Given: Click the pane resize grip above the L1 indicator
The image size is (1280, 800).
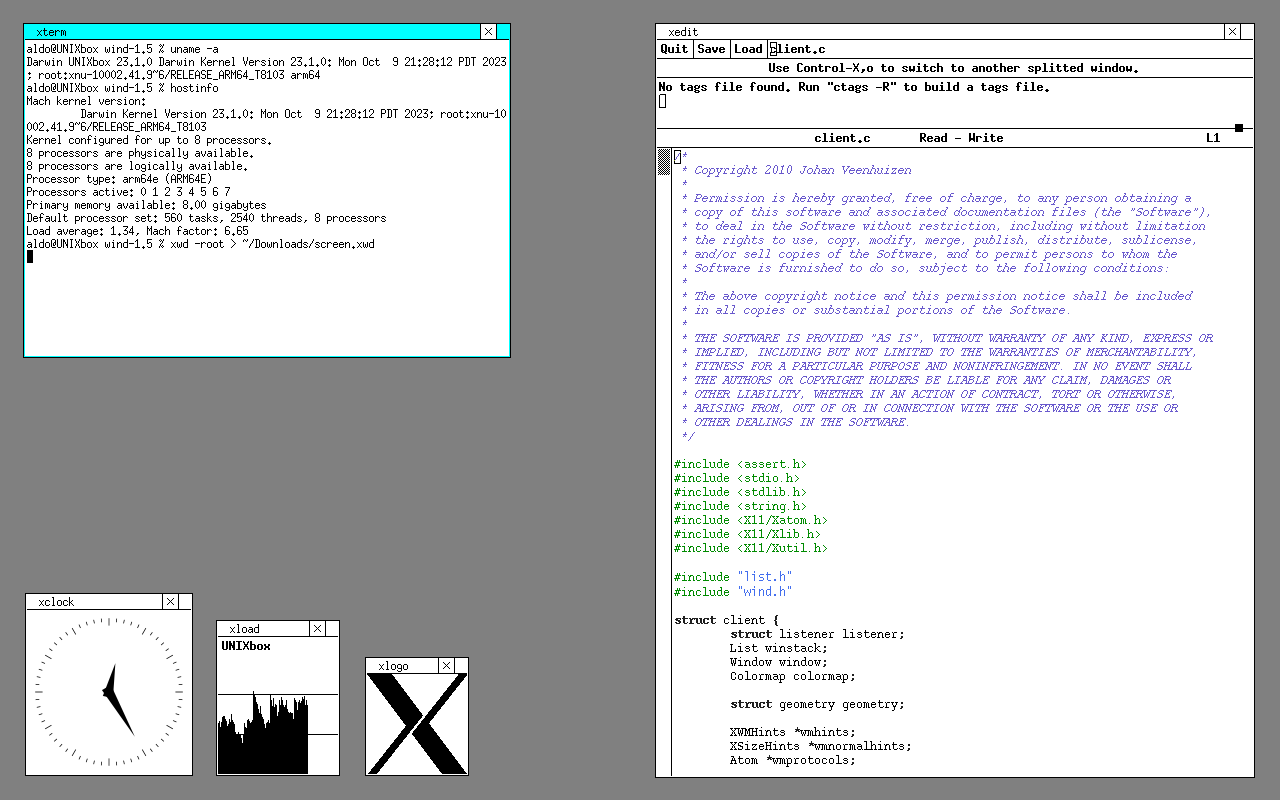Looking at the screenshot, I should (1238, 128).
